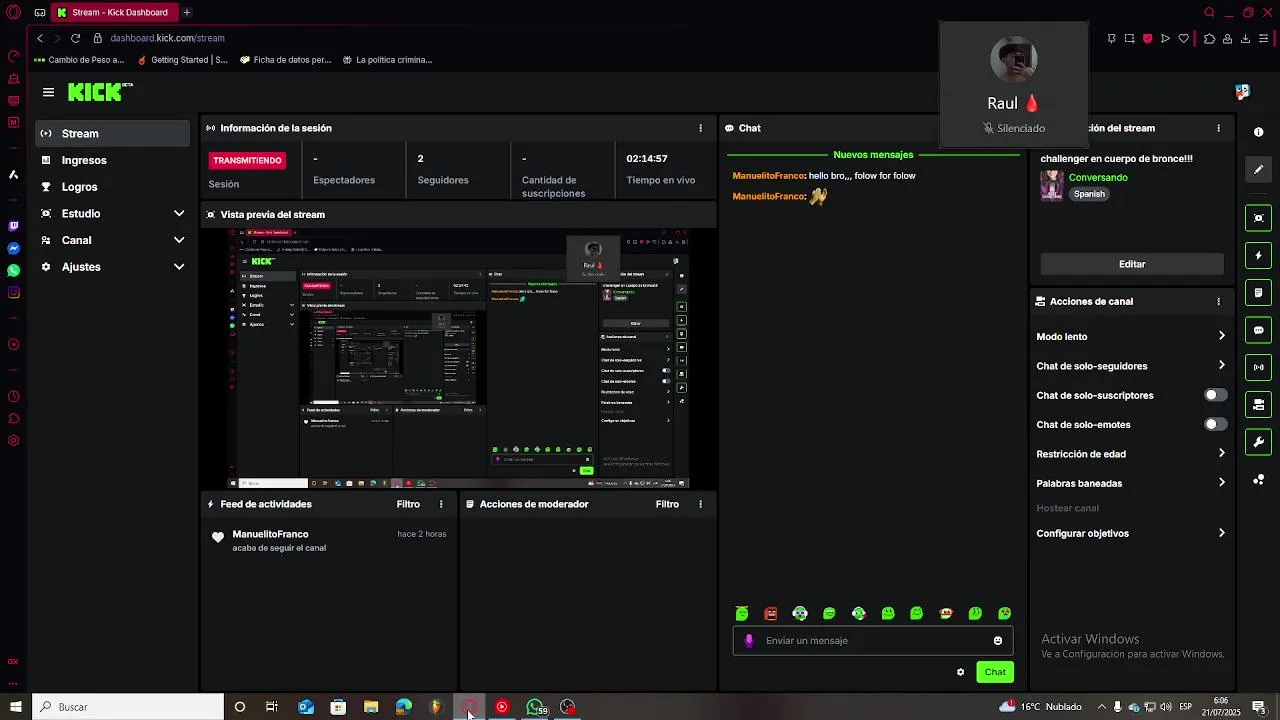The width and height of the screenshot is (1280, 720).
Task: Click the pencil edit icon in right toolbar
Action: click(1258, 170)
